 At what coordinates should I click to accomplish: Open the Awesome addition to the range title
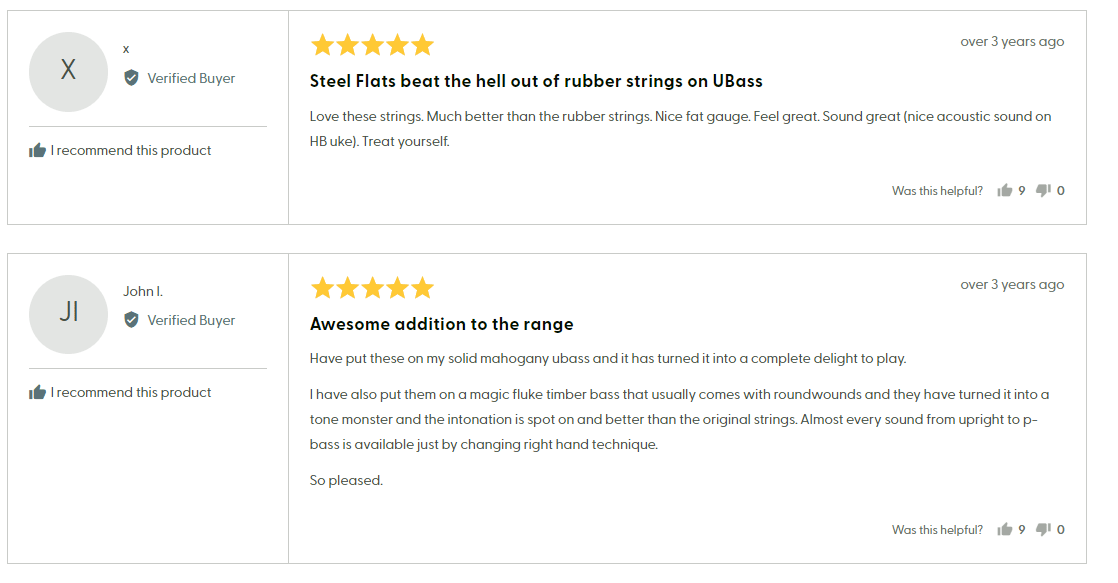[x=441, y=324]
